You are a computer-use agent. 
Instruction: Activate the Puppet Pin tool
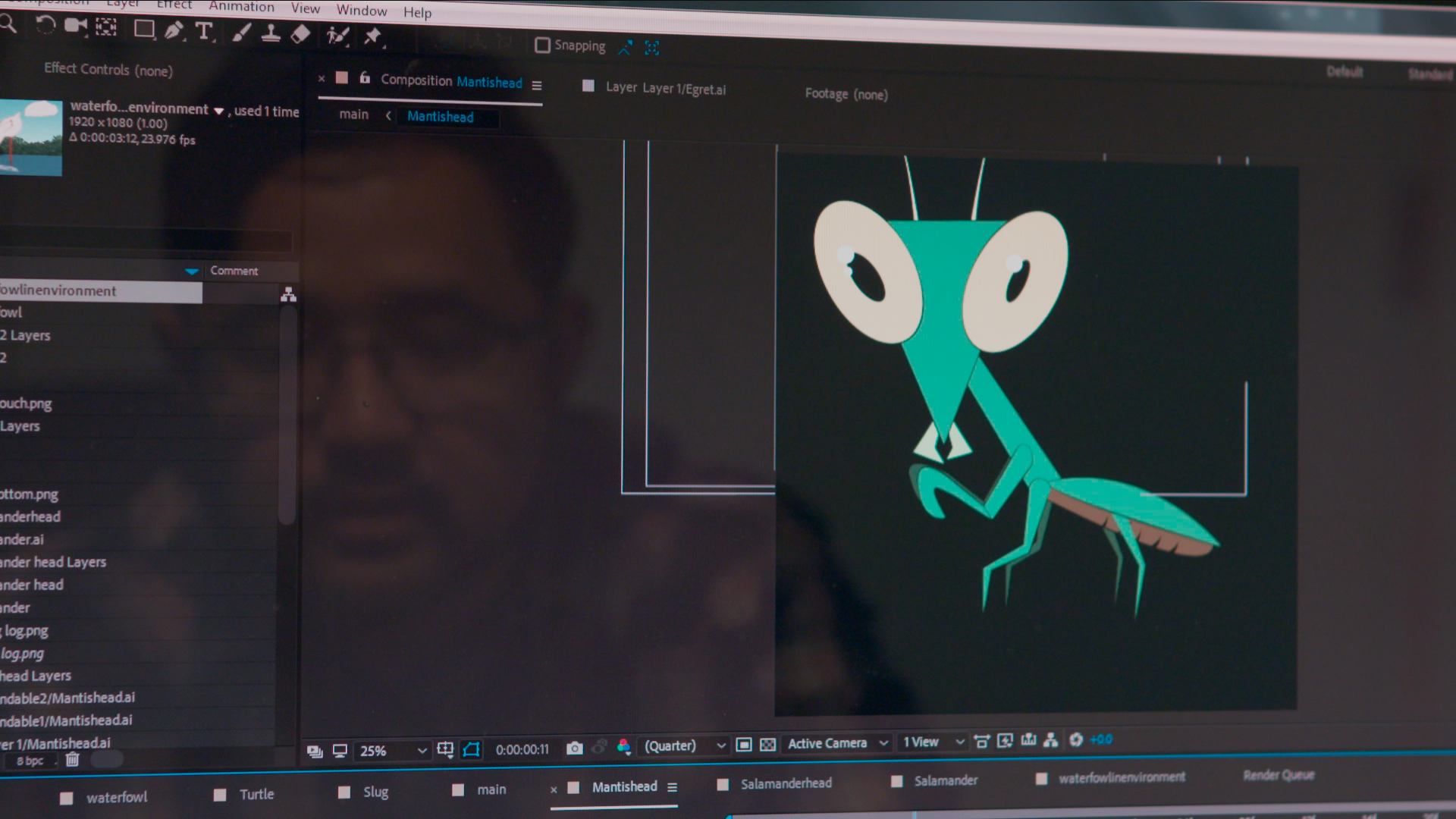(x=372, y=36)
